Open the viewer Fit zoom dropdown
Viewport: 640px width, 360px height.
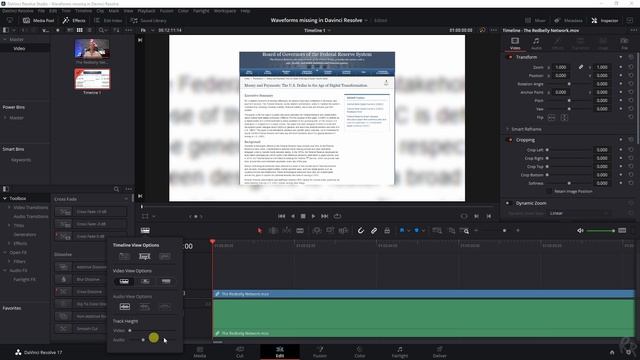point(147,31)
